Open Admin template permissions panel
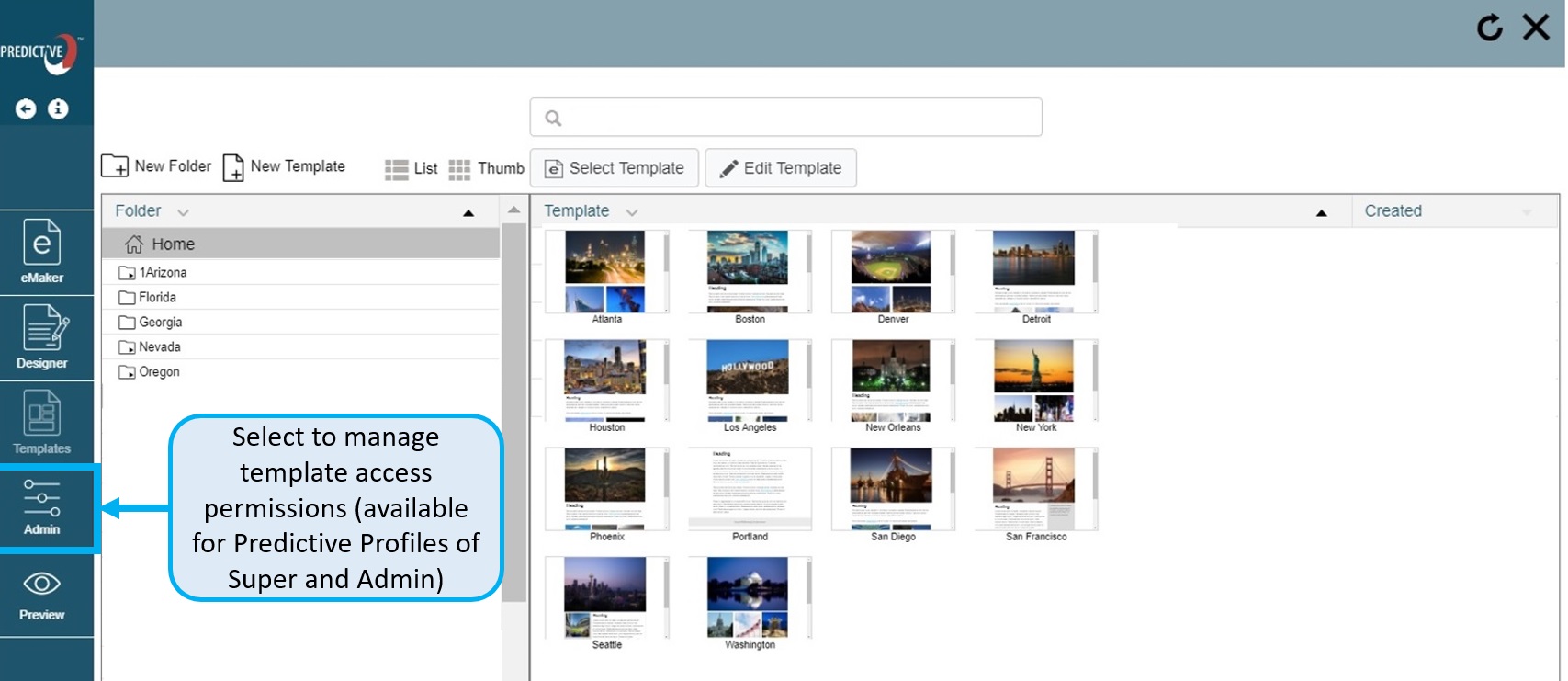 click(42, 507)
